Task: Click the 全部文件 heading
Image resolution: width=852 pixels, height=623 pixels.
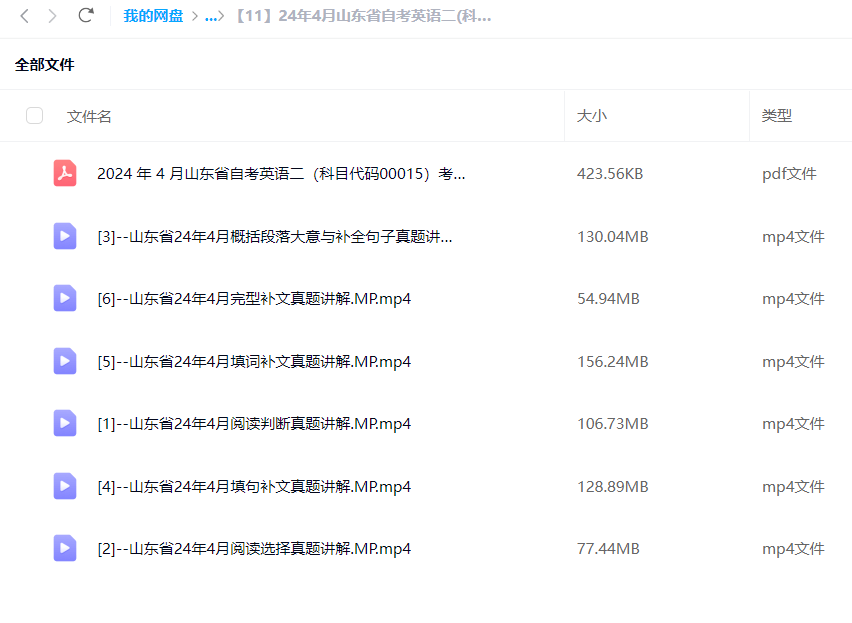Action: point(45,65)
